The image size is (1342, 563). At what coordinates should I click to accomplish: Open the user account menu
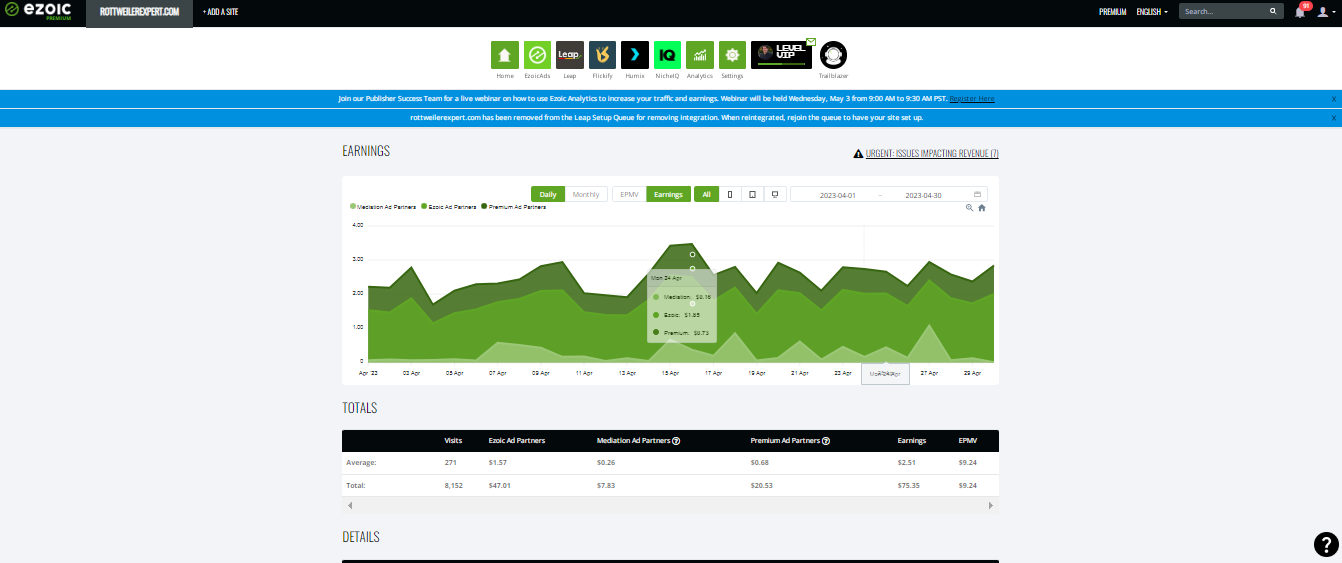coord(1327,11)
